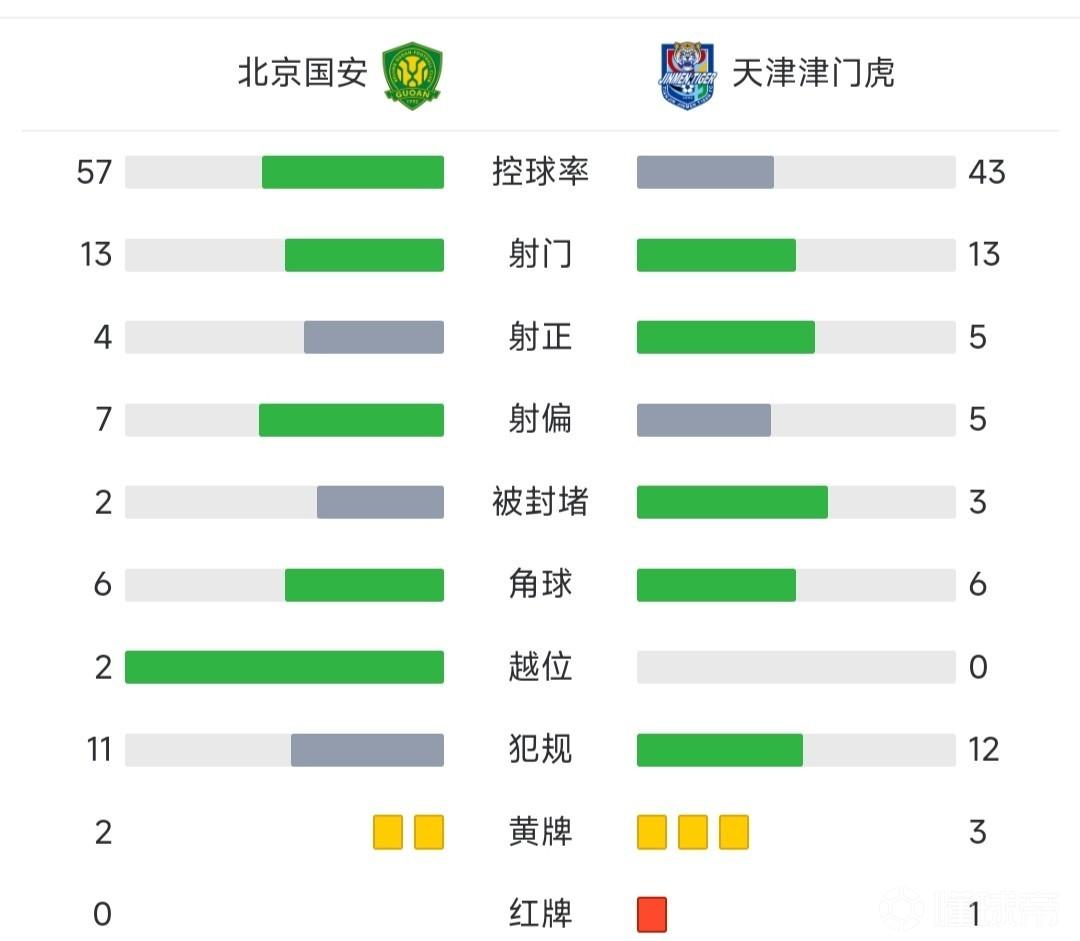The width and height of the screenshot is (1080, 941).
Task: Click the Tianjin Jinmen Tiger crest
Action: (x=687, y=75)
